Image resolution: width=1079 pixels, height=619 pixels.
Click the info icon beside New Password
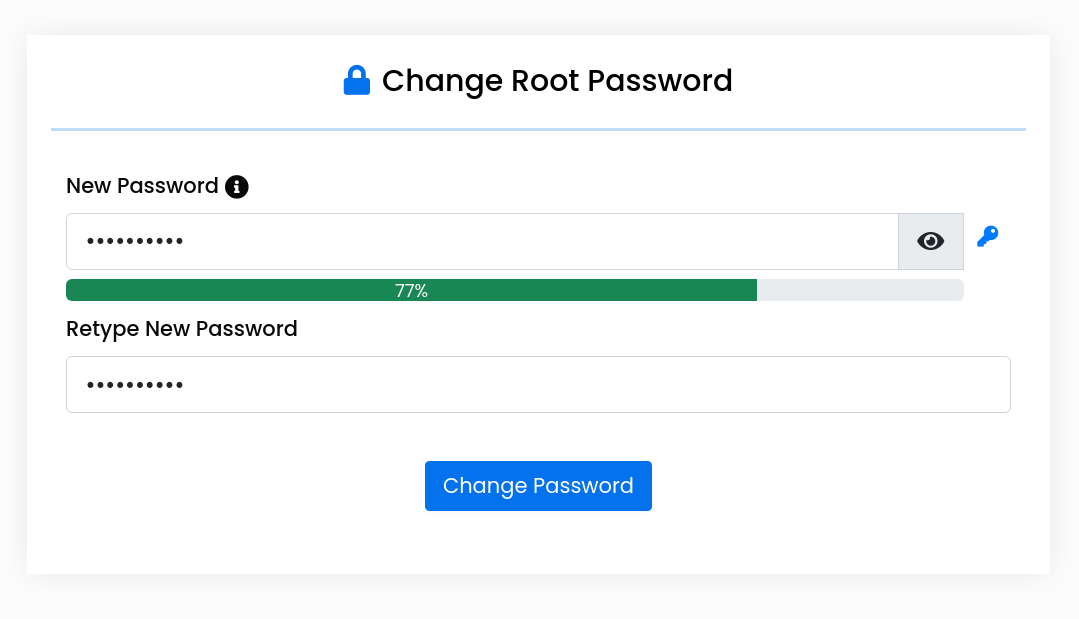pyautogui.click(x=237, y=186)
